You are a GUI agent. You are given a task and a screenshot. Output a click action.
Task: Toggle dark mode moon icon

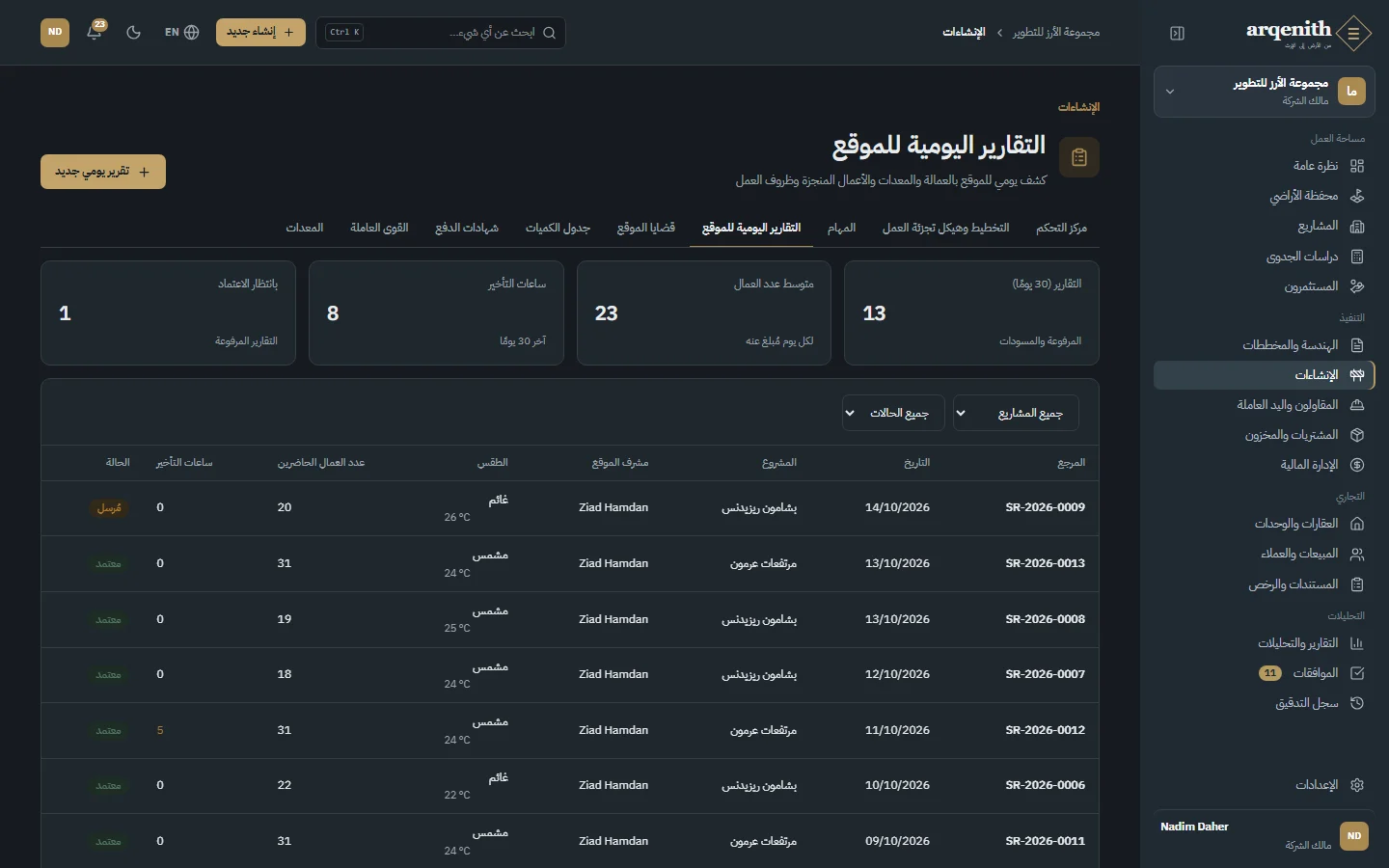[133, 32]
